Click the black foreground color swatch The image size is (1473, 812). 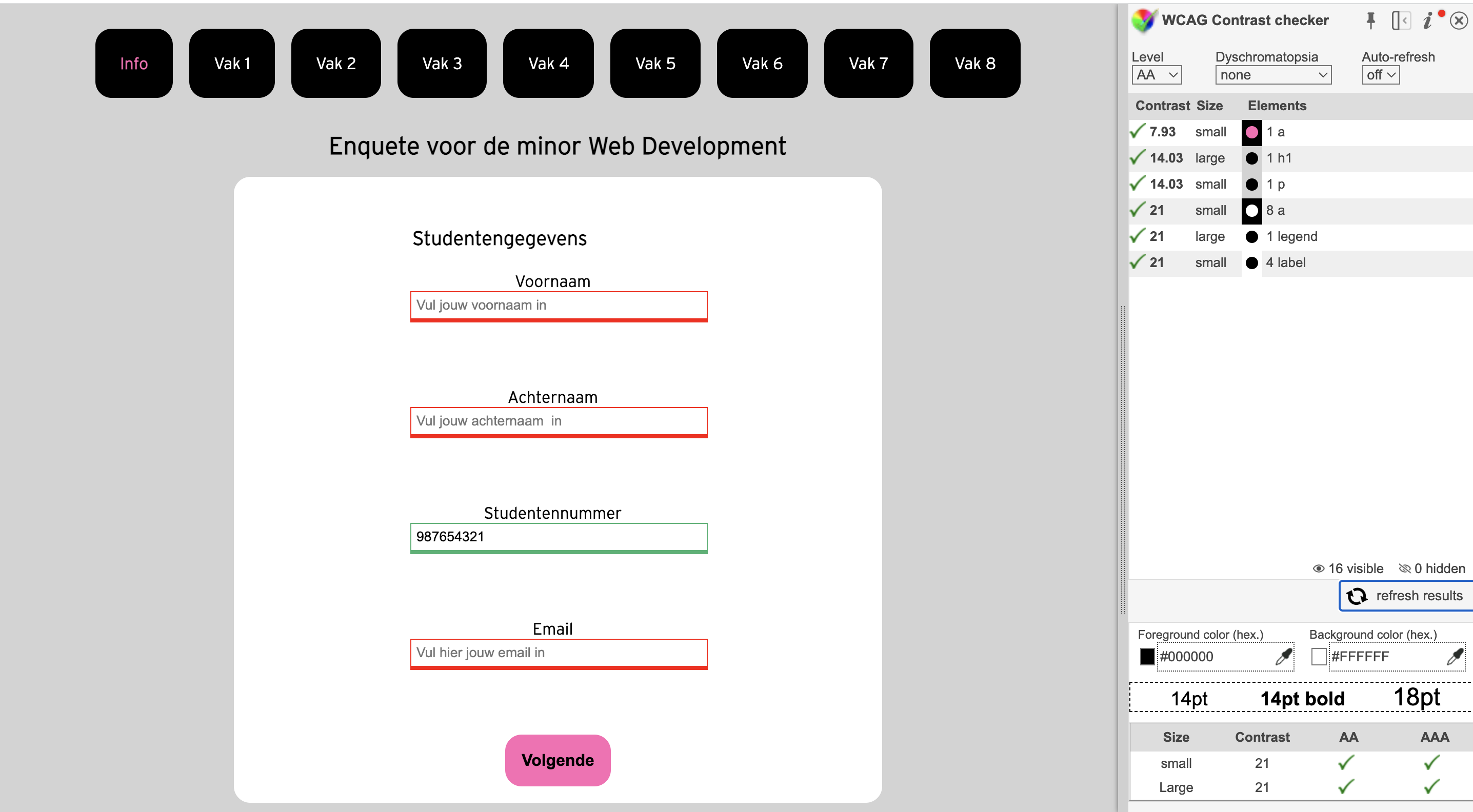(1147, 657)
